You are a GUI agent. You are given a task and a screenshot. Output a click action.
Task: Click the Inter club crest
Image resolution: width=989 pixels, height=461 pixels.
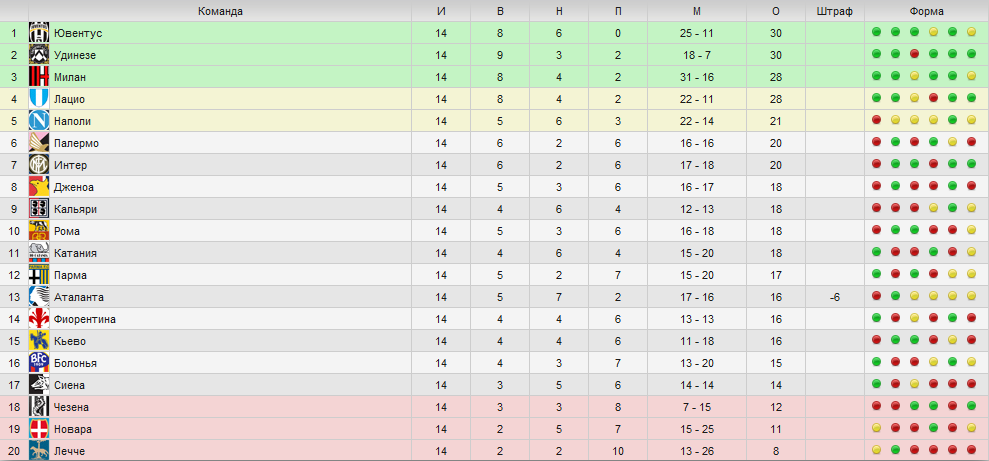[x=39, y=165]
